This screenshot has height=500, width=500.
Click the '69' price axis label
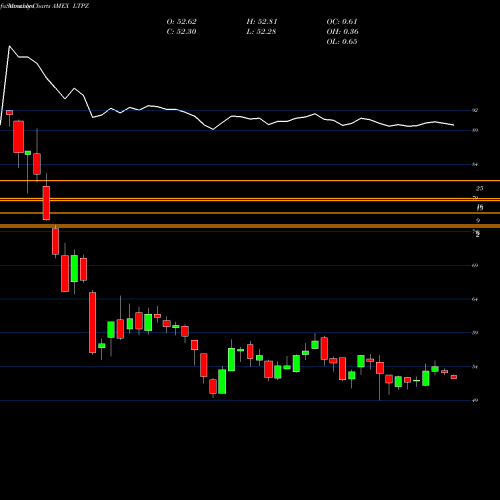coord(475,265)
